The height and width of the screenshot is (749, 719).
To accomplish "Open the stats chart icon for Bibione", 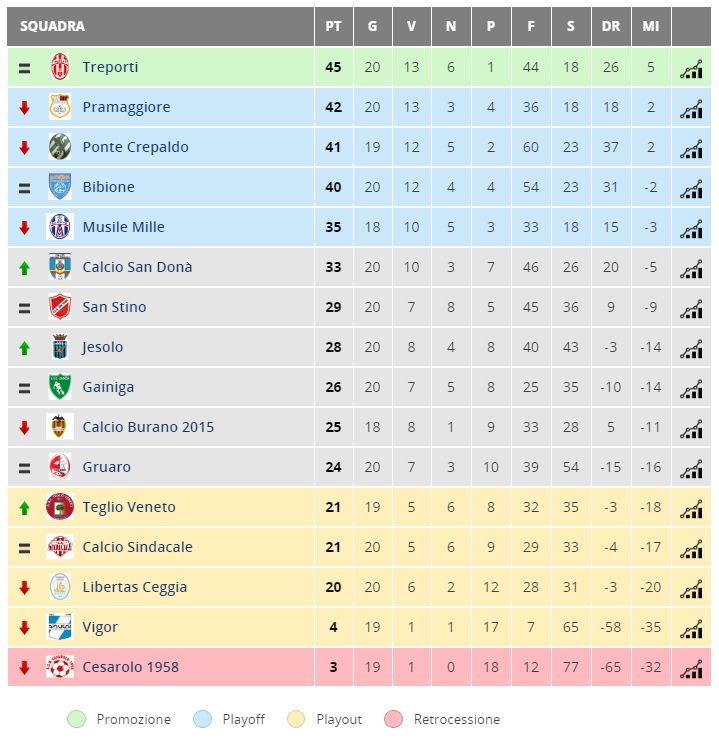I will point(691,189).
